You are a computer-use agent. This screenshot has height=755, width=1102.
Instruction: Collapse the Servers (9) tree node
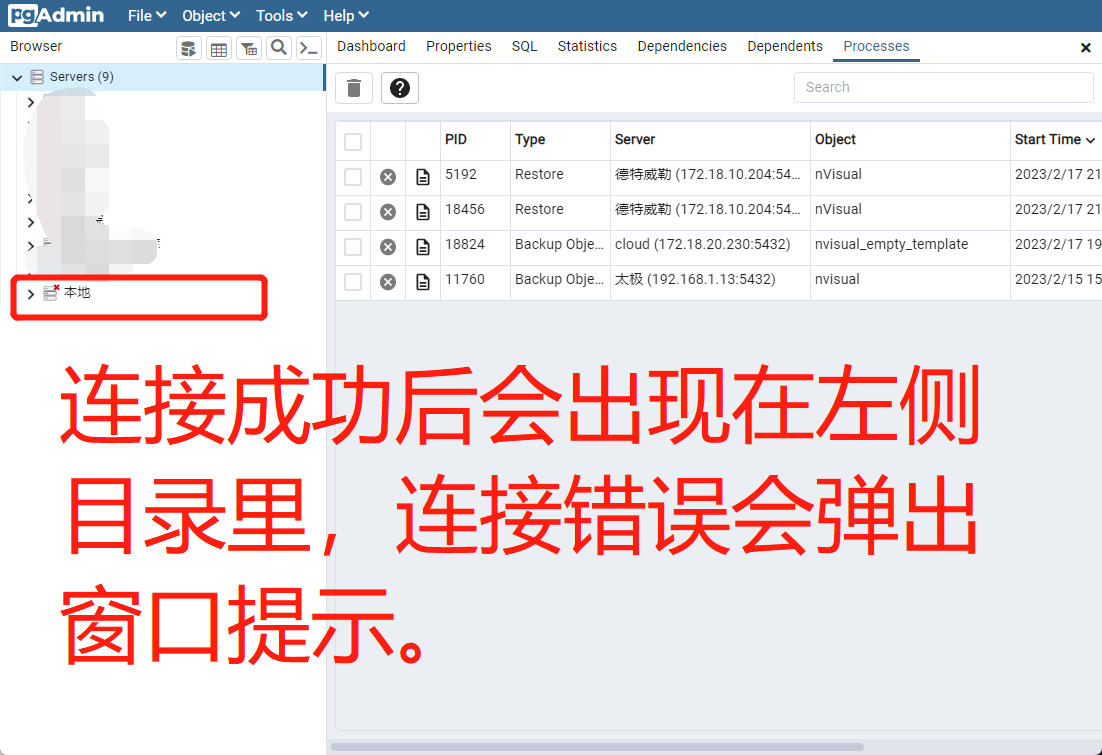tap(17, 77)
